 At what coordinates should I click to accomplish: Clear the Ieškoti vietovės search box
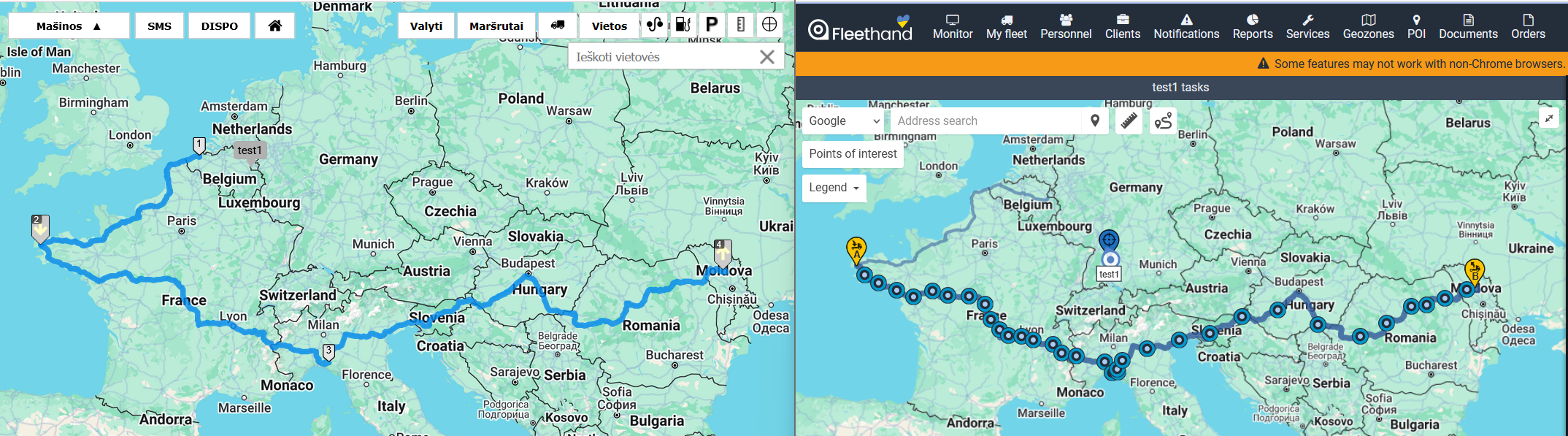point(766,57)
